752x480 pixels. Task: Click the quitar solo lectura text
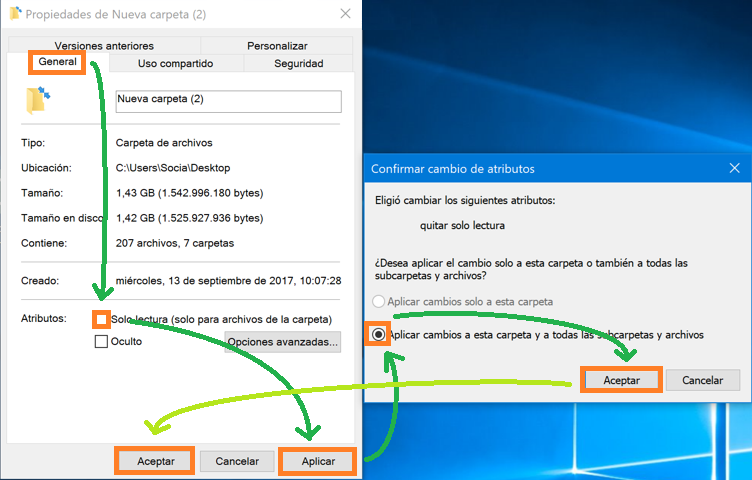click(462, 225)
